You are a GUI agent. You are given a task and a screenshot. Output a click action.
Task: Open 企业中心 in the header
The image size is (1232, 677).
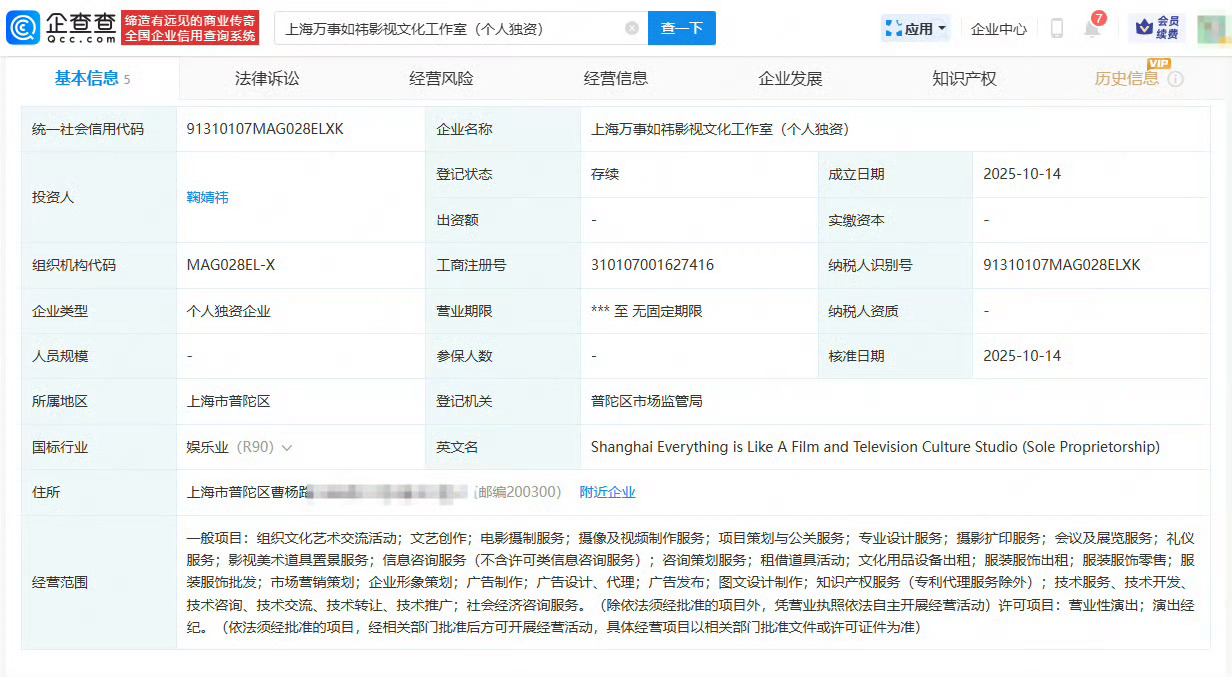tap(999, 29)
